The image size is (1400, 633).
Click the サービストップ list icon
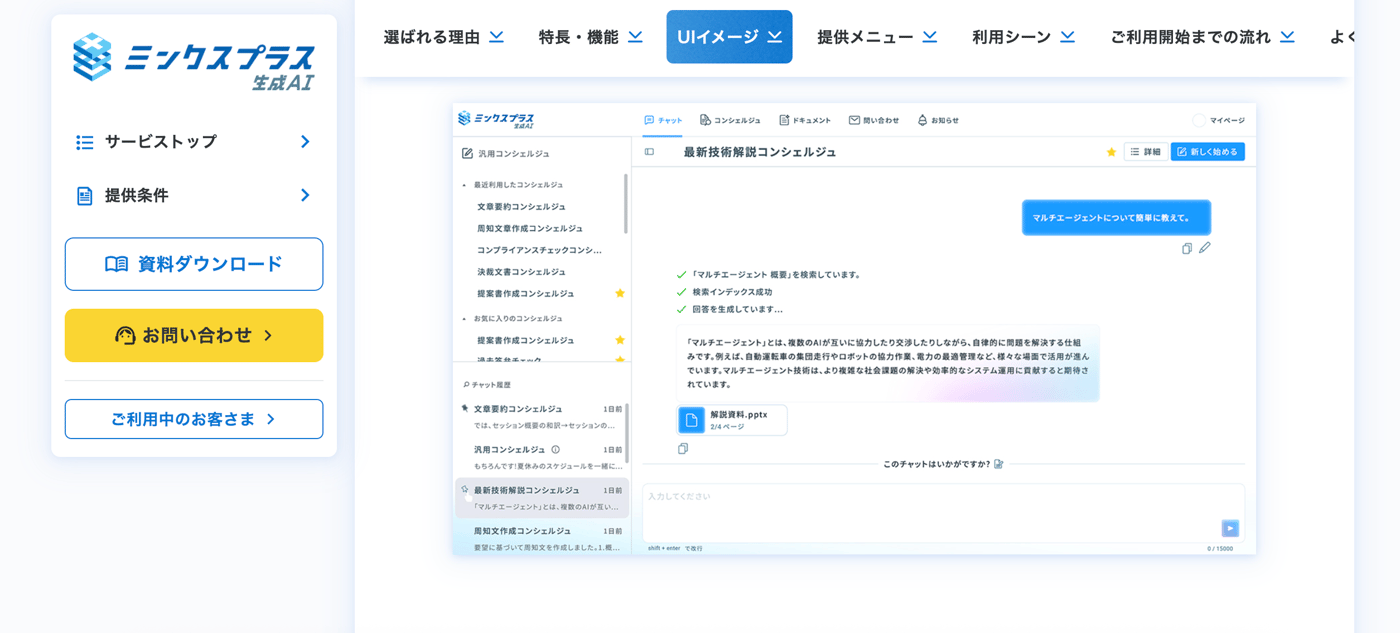(x=85, y=142)
